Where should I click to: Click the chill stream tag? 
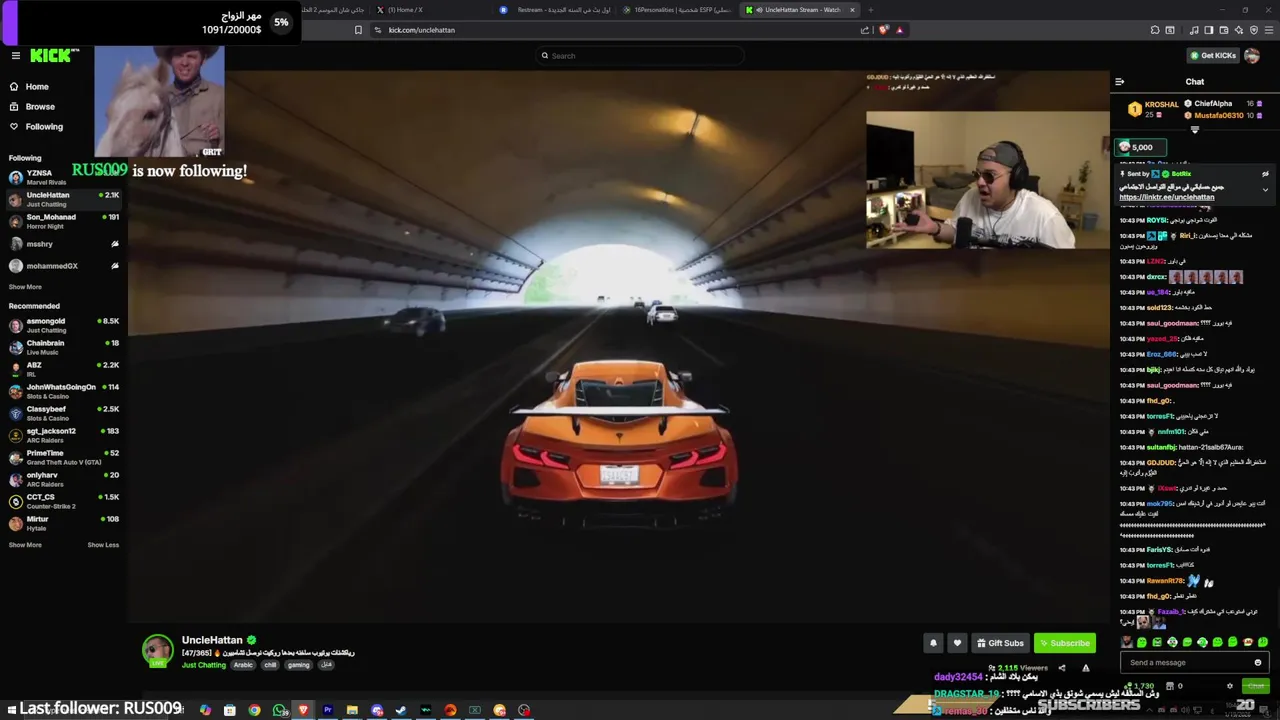[x=270, y=665]
